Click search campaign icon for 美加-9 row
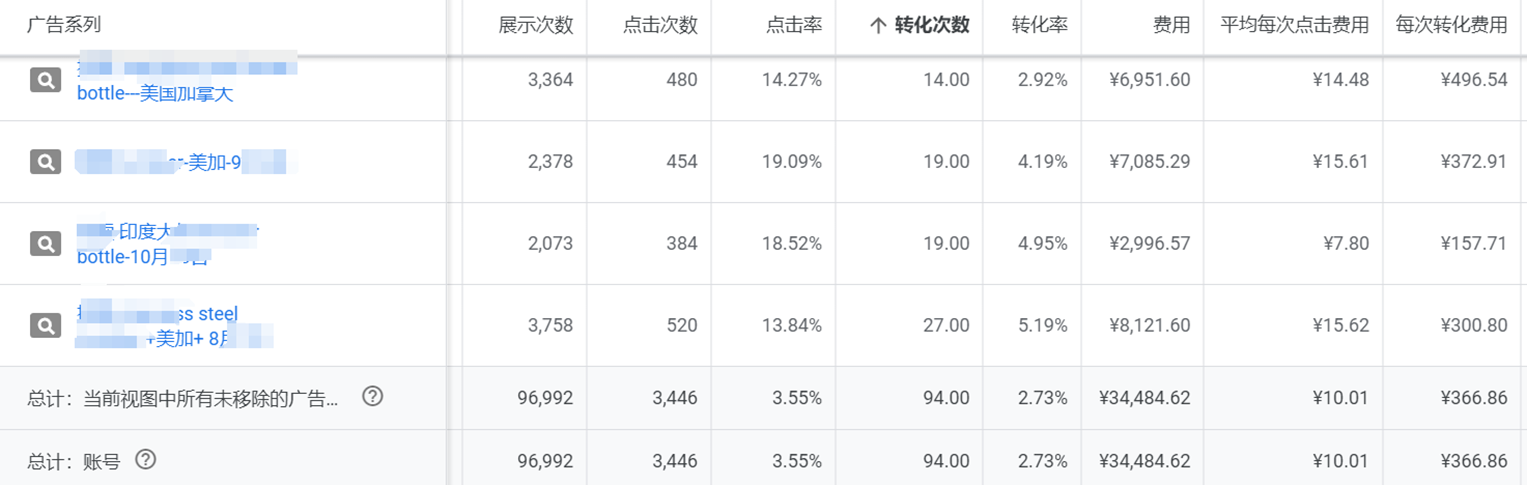 (x=45, y=161)
